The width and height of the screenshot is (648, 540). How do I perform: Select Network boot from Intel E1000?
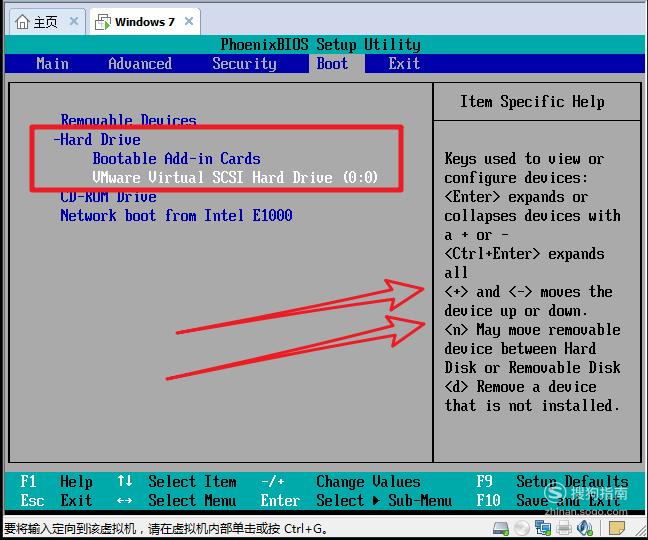tap(176, 215)
